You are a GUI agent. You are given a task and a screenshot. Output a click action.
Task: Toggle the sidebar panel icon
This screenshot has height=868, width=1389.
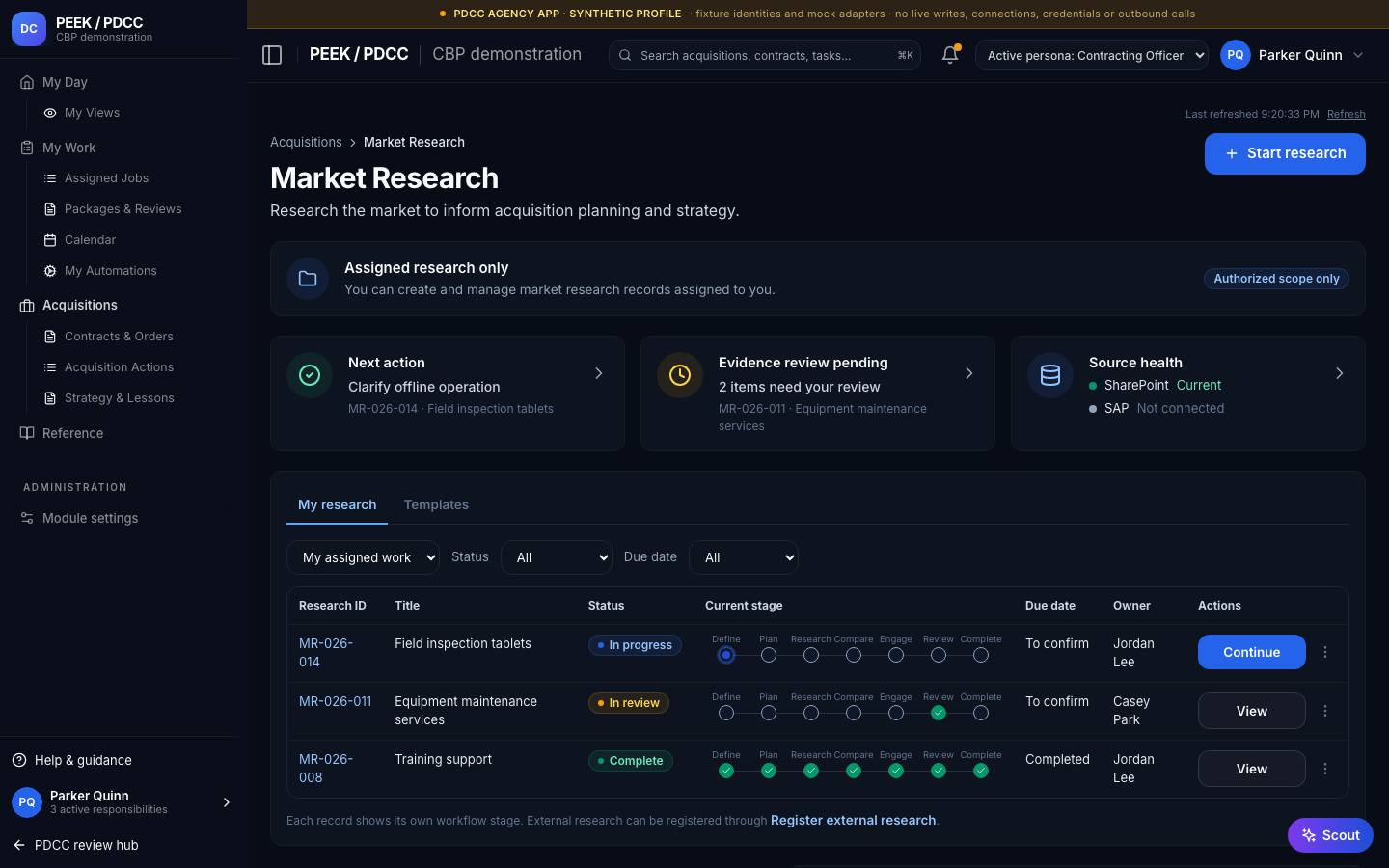tap(272, 55)
